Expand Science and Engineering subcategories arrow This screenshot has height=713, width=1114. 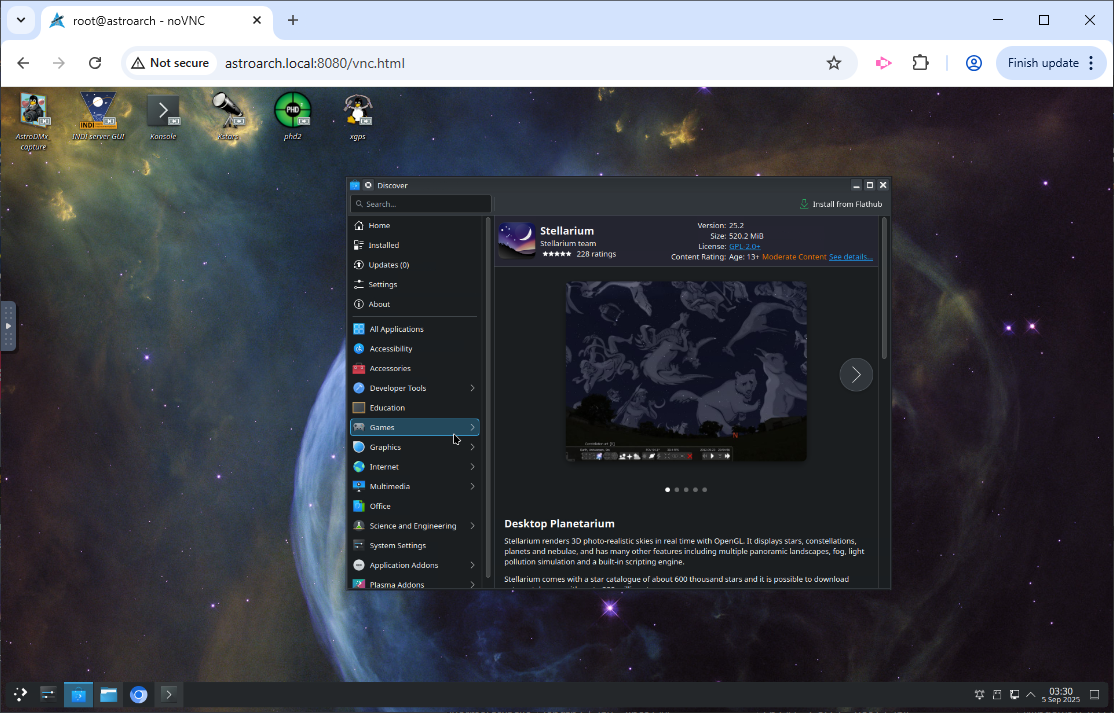tap(472, 526)
